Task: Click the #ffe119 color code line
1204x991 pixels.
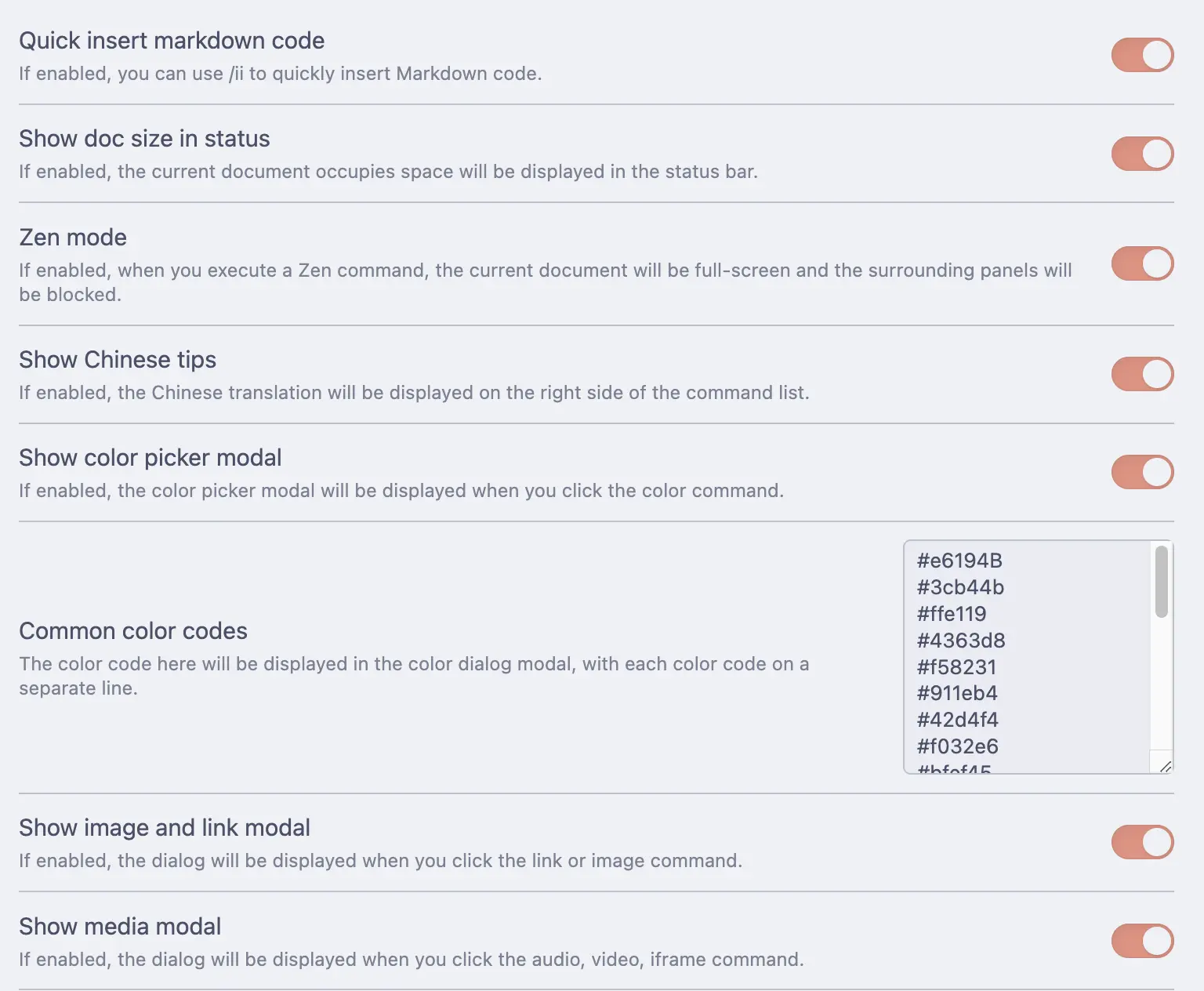Action: [952, 614]
